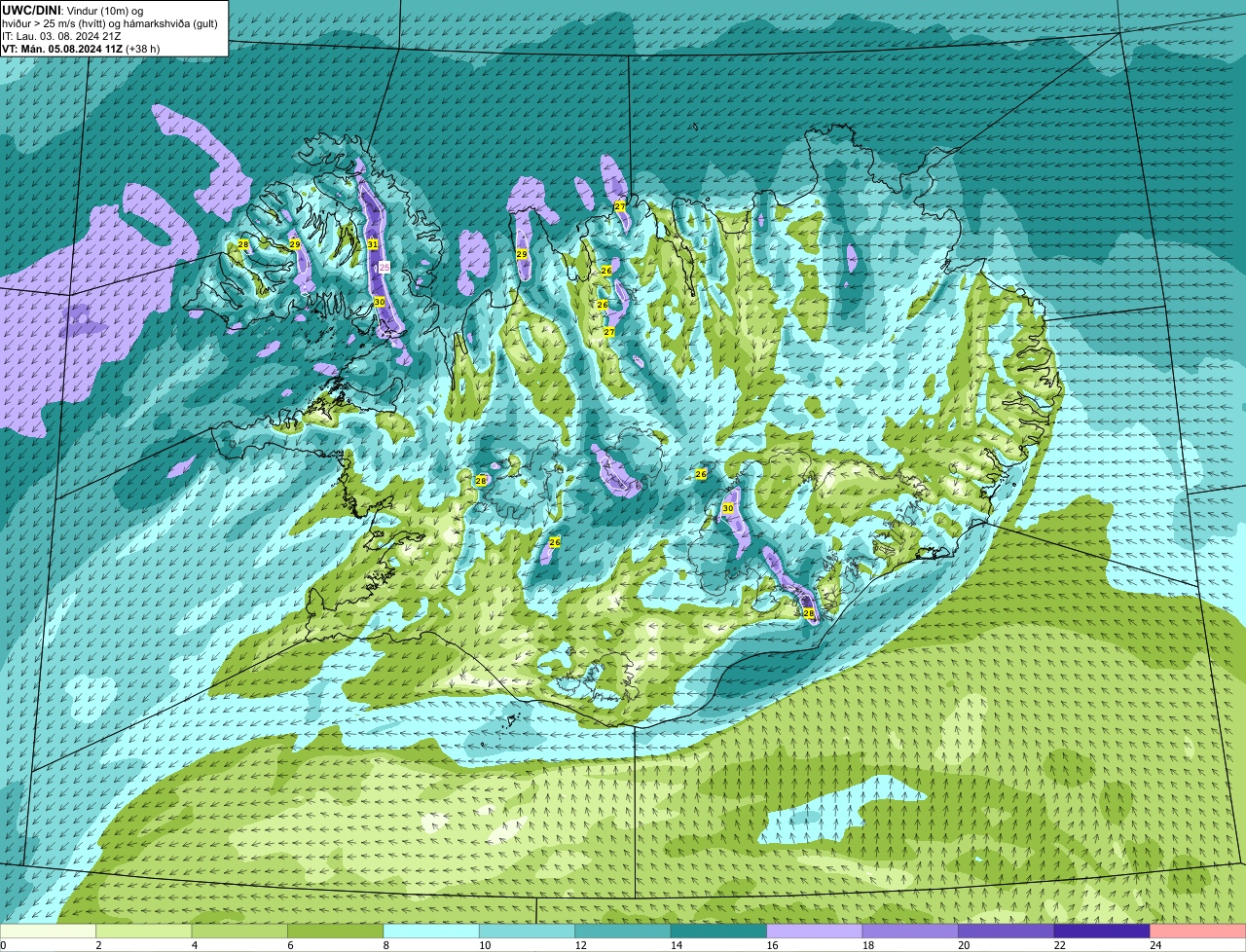Click the 4–6 m/s light green legend swatch

(x=240, y=932)
